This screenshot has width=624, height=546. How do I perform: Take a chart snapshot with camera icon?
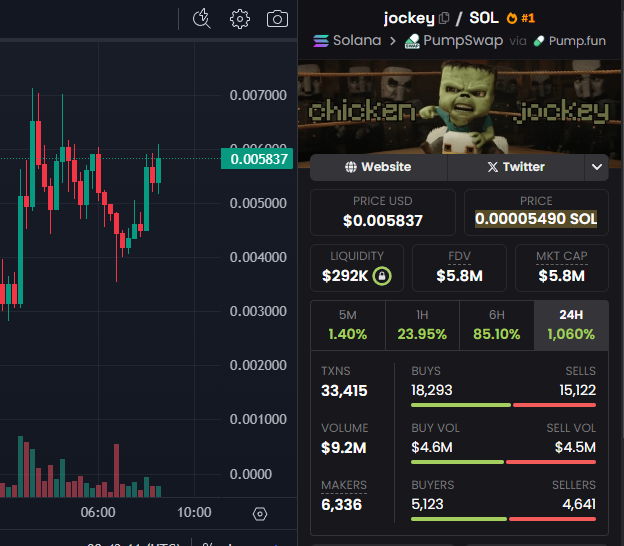tap(277, 19)
